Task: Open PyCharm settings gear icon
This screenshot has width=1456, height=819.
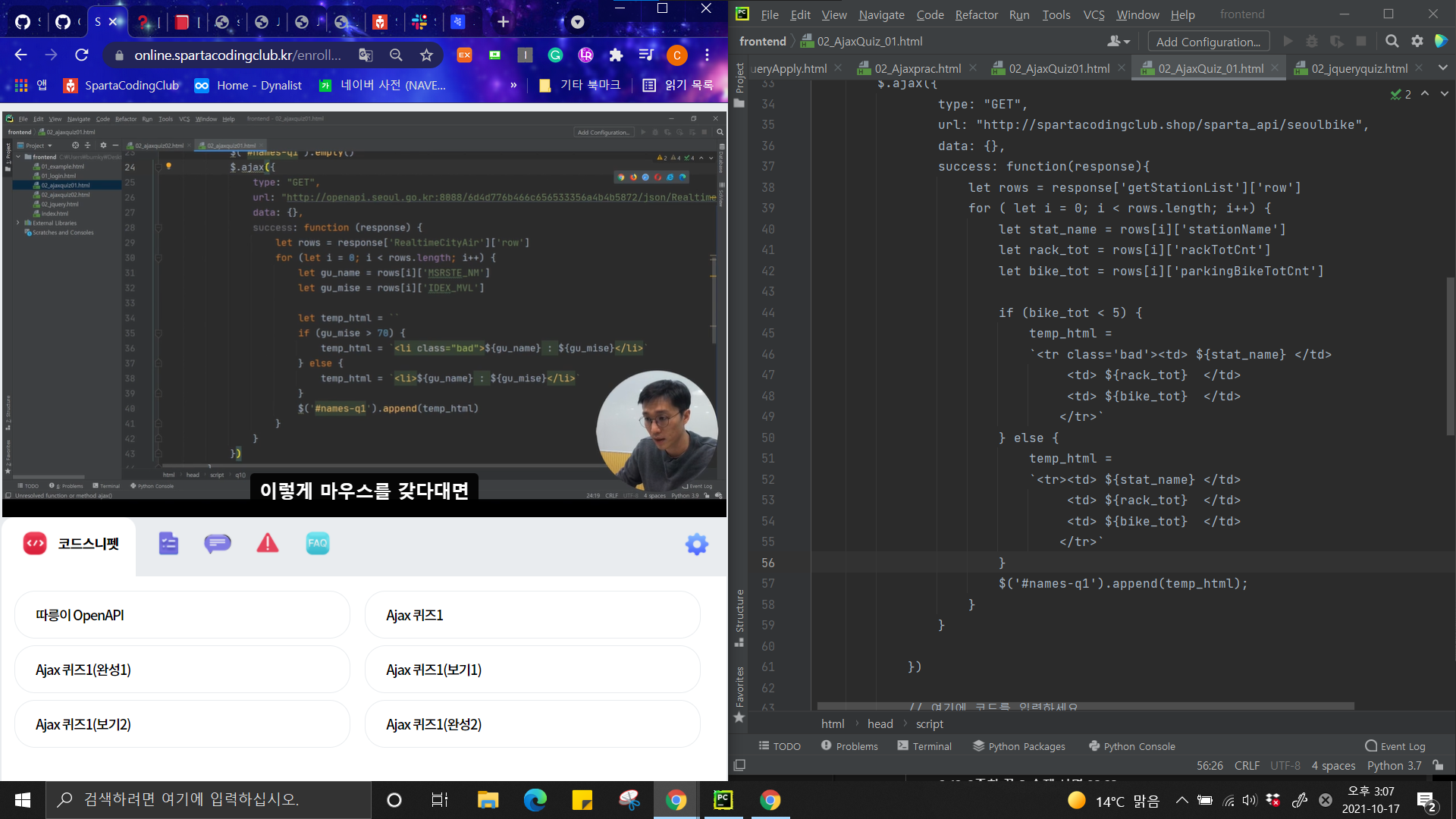Action: (1417, 42)
